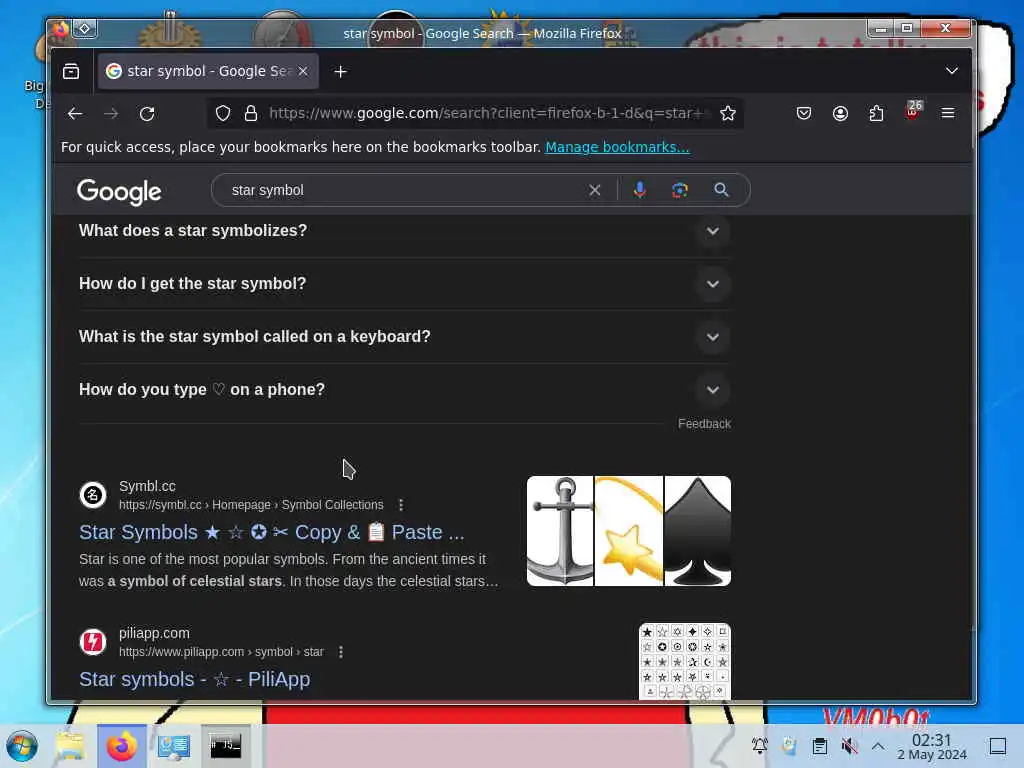The height and width of the screenshot is (768, 1024).
Task: Bookmark this page with the star icon
Action: (x=728, y=114)
